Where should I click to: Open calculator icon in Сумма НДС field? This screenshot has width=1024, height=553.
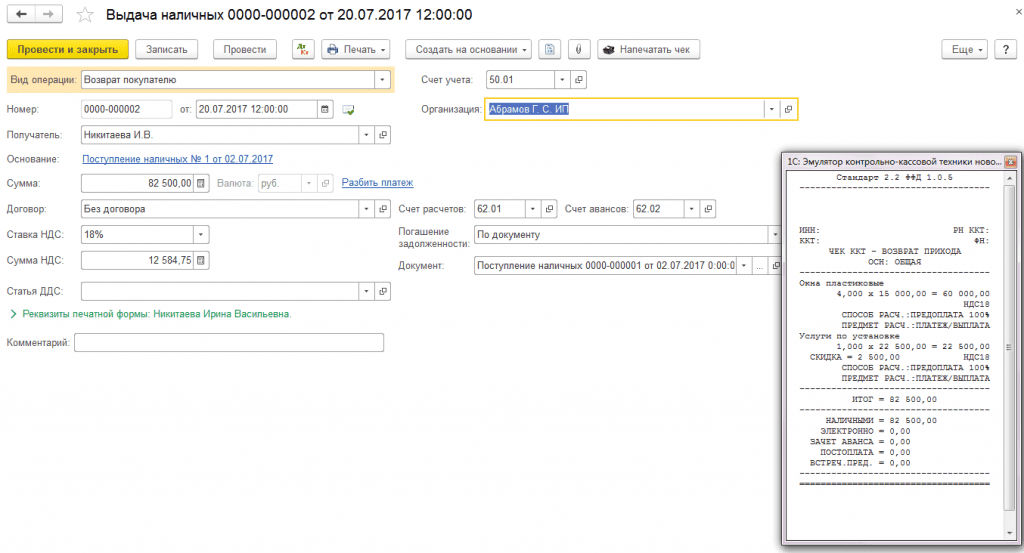[200, 260]
